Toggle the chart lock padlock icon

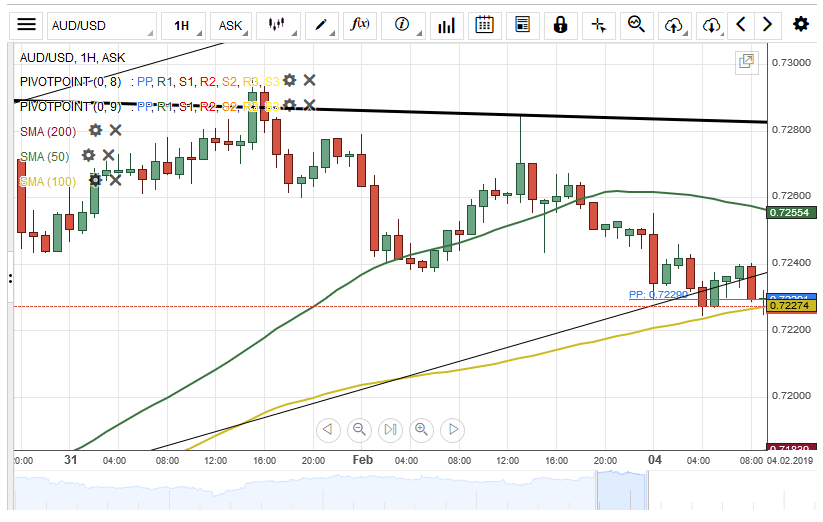[x=560, y=25]
